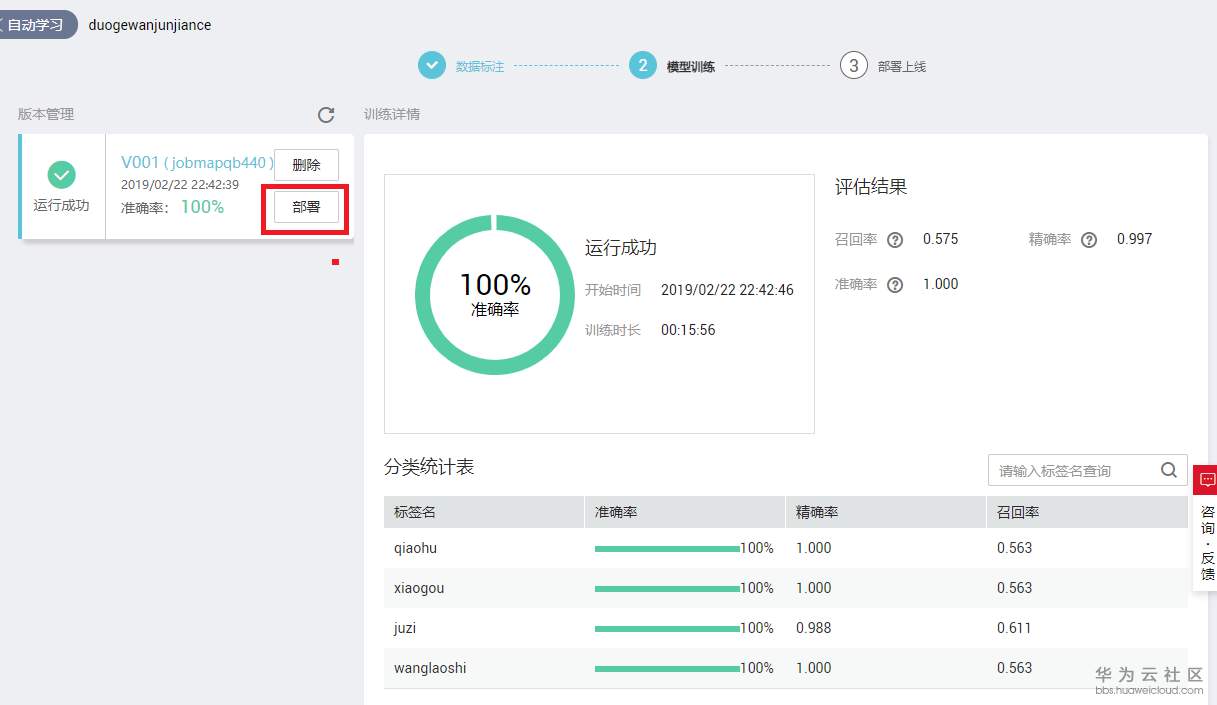Click juzi recall value 0.611
Image resolution: width=1217 pixels, height=705 pixels.
point(1014,628)
